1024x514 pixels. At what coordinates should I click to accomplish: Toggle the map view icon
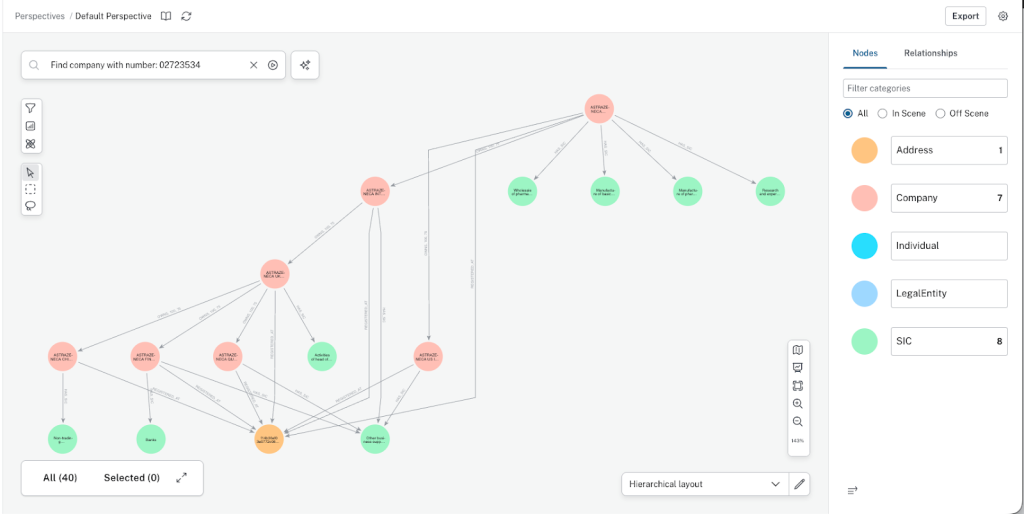797,350
